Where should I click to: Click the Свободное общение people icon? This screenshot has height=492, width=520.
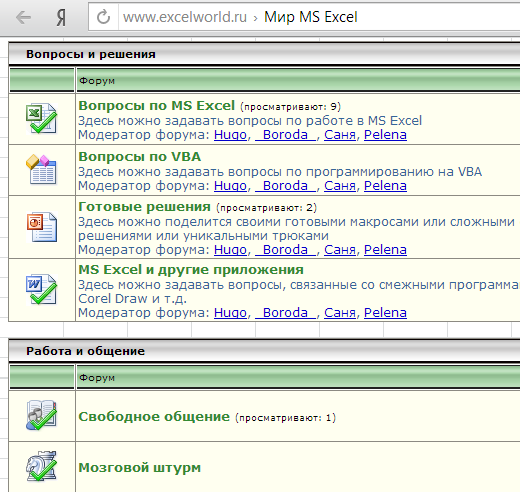point(42,415)
